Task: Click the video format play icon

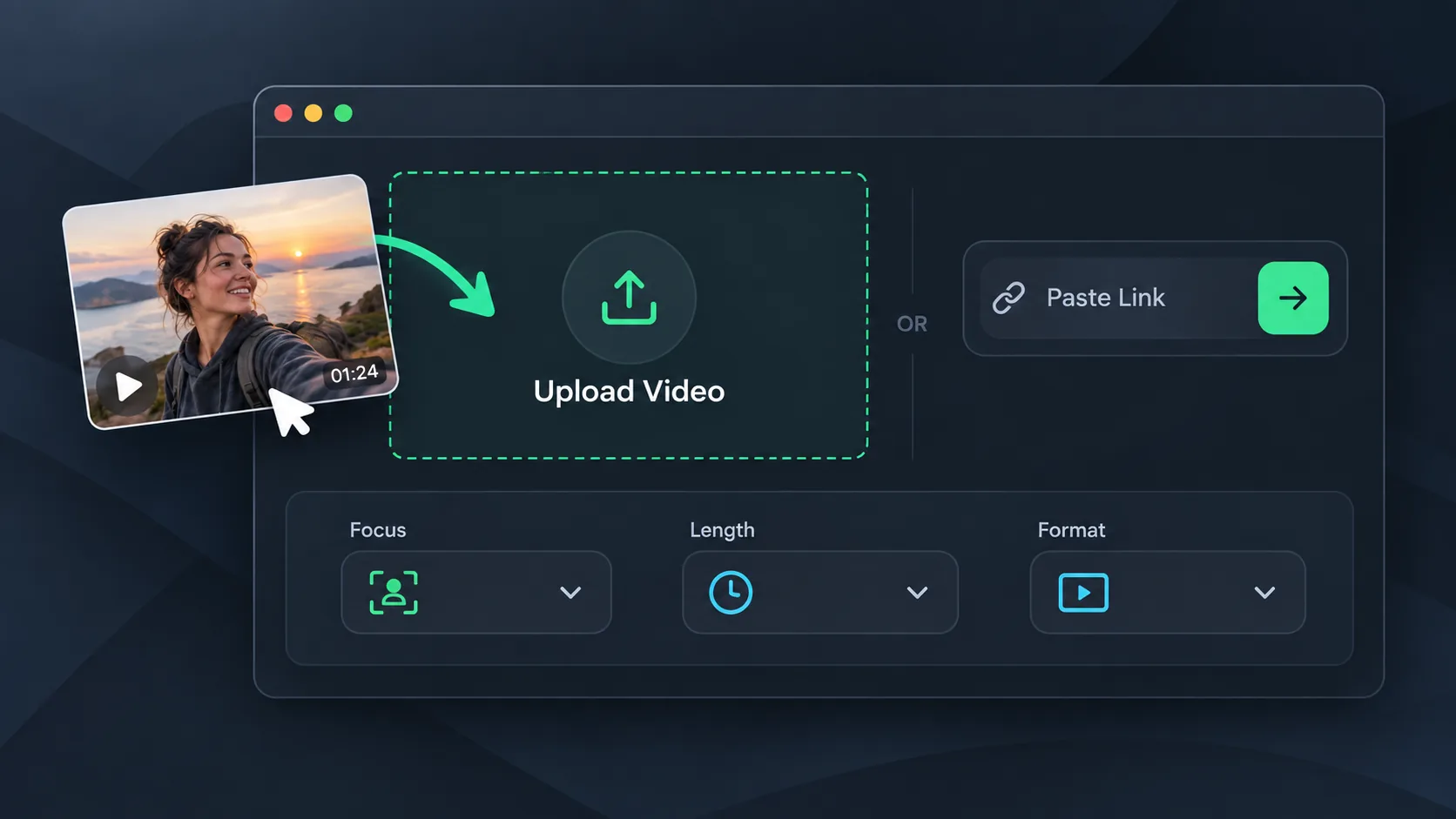Action: click(x=1083, y=593)
